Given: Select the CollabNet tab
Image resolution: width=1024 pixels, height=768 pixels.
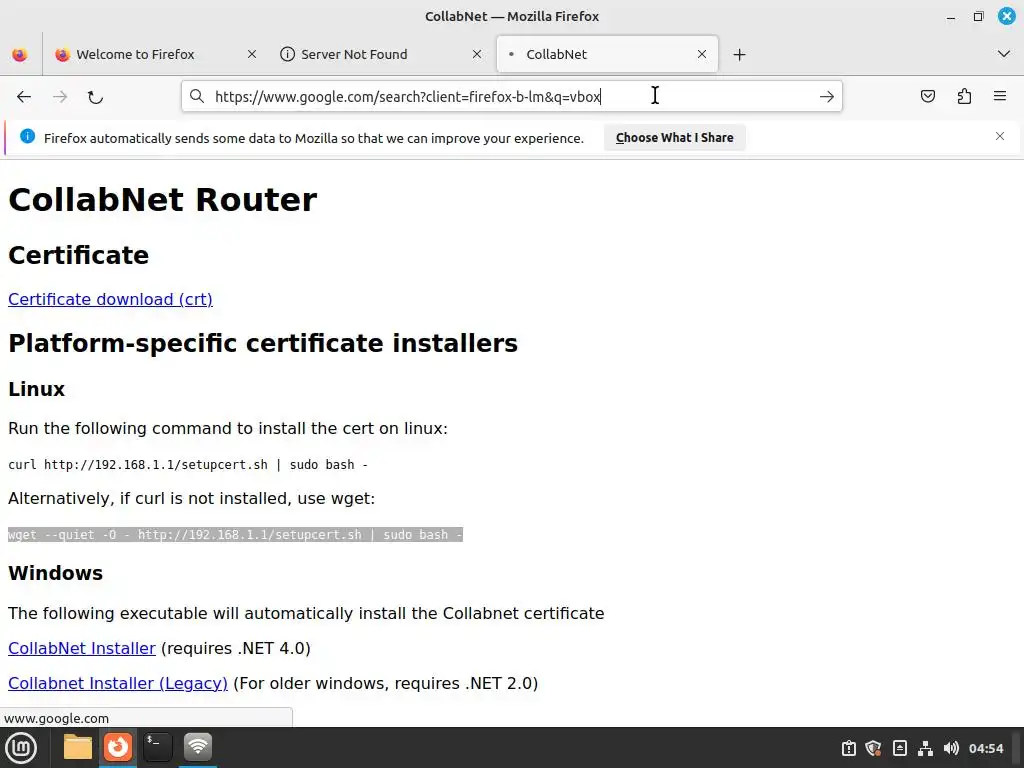Looking at the screenshot, I should 607,54.
